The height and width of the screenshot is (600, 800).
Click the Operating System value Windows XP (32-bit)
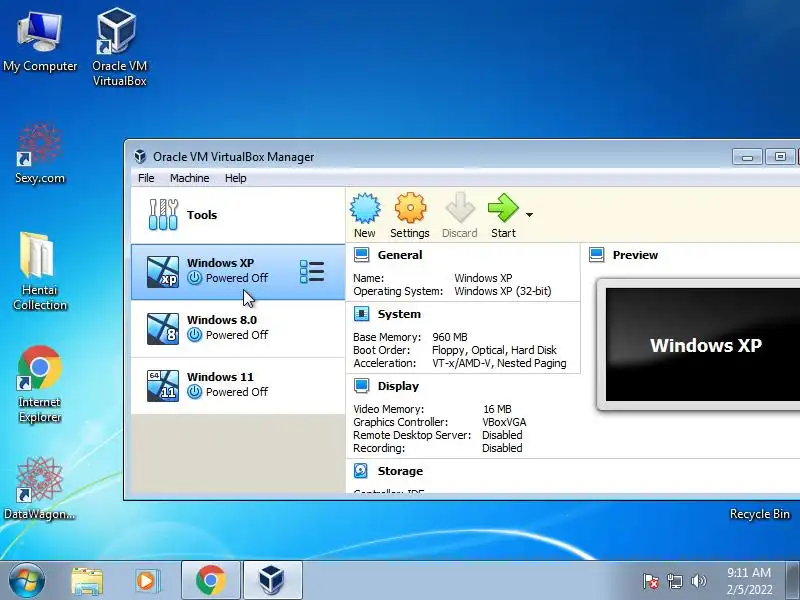pyautogui.click(x=503, y=291)
